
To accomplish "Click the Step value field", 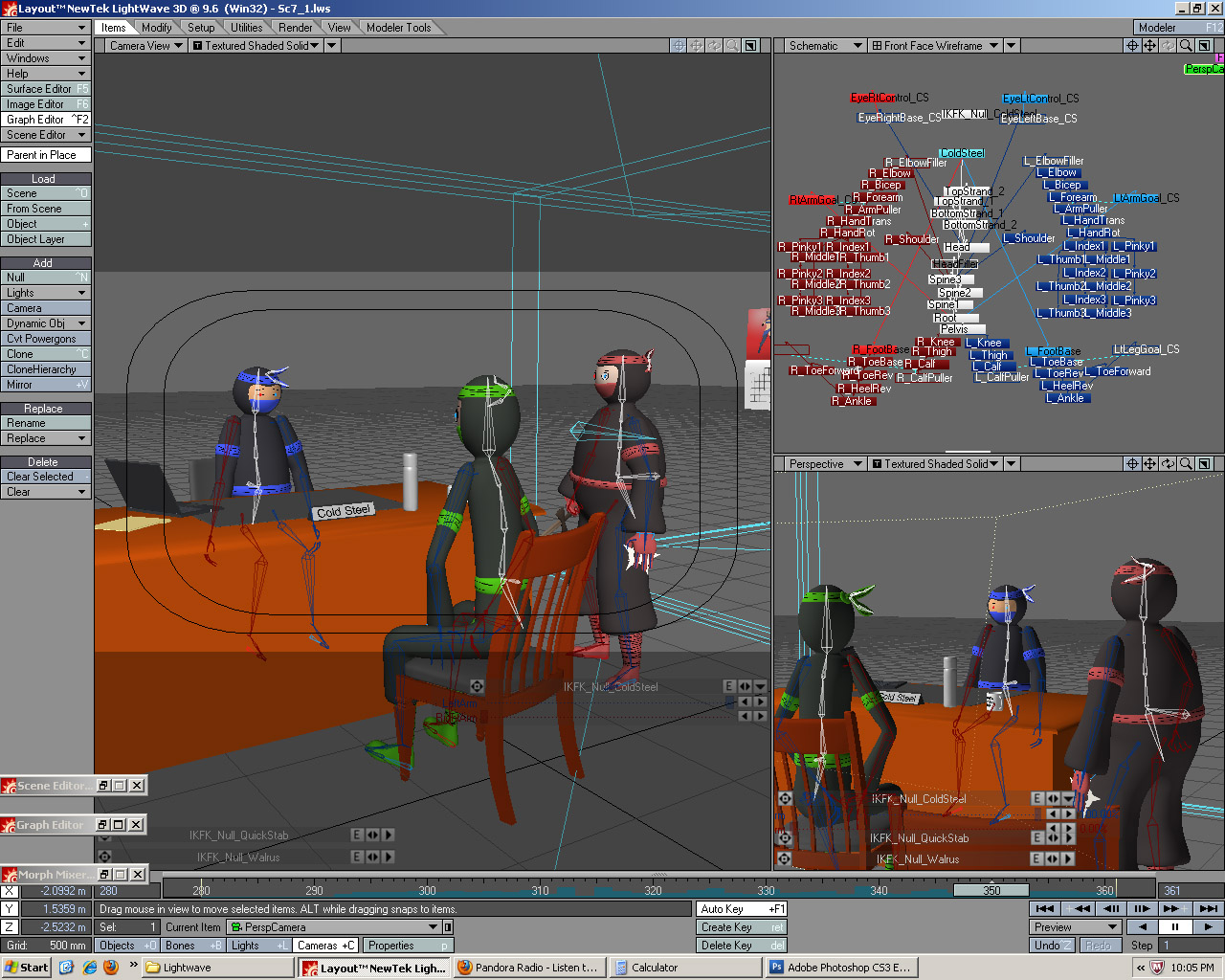I will tap(1192, 945).
